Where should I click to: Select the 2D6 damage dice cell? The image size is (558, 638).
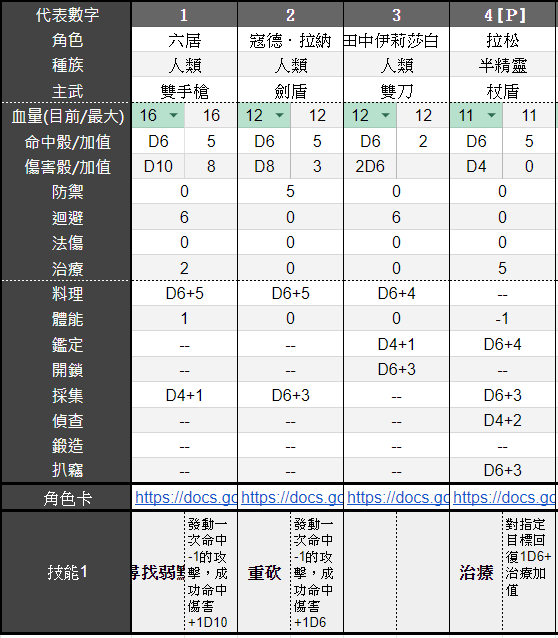[x=370, y=166]
